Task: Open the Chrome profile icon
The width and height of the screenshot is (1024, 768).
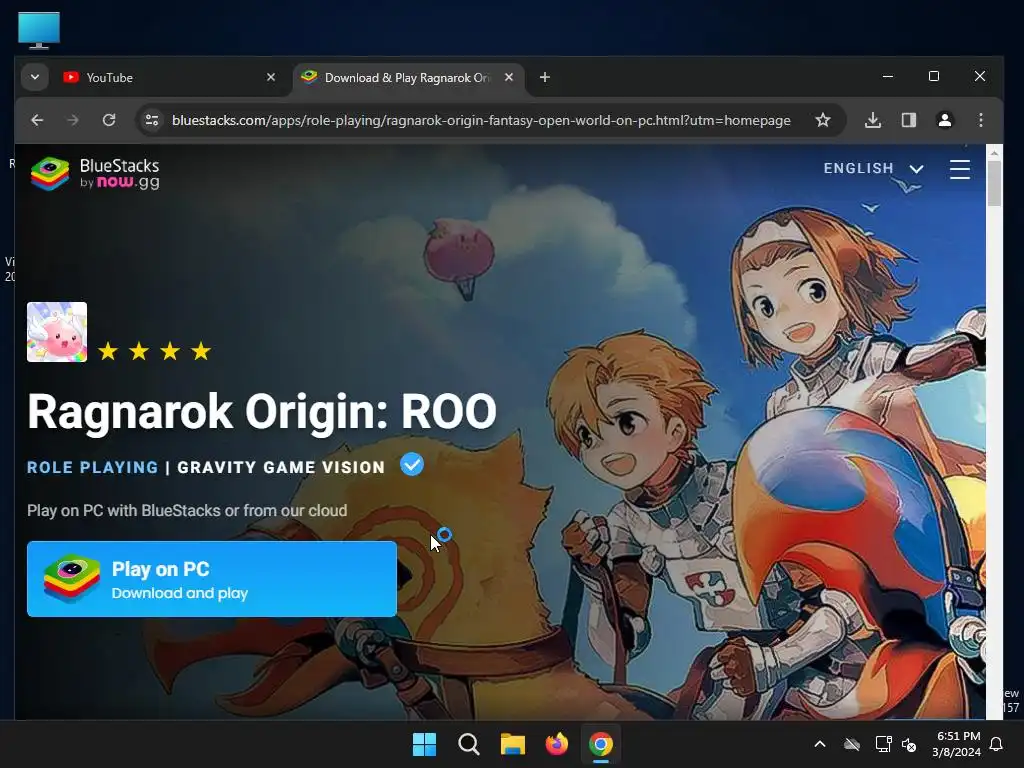Action: [944, 120]
